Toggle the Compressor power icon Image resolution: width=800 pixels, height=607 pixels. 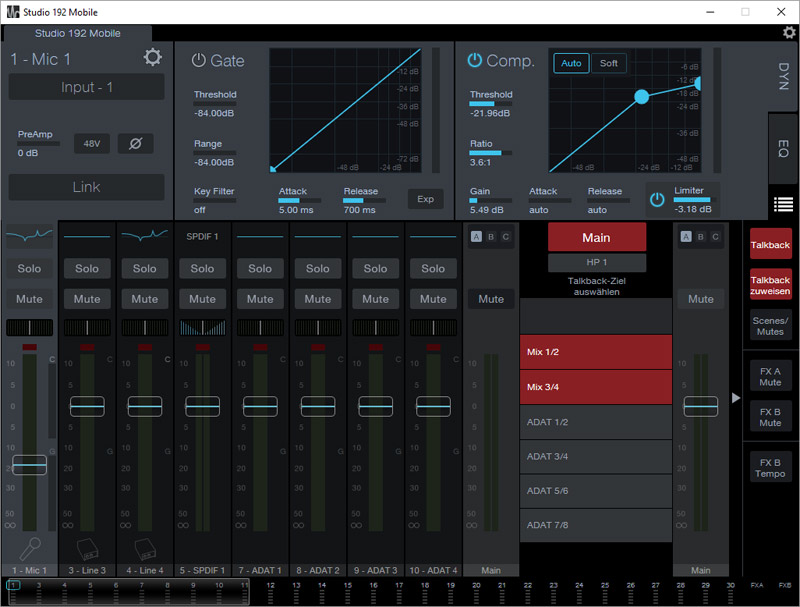(475, 61)
